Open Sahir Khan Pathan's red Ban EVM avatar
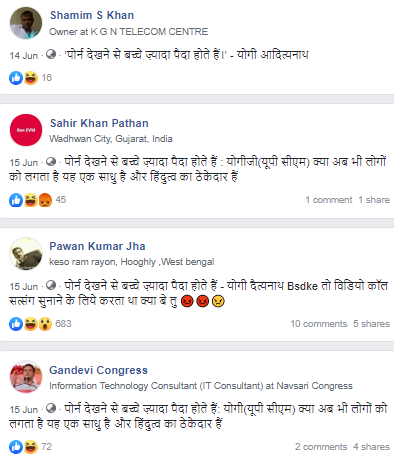 coord(26,130)
